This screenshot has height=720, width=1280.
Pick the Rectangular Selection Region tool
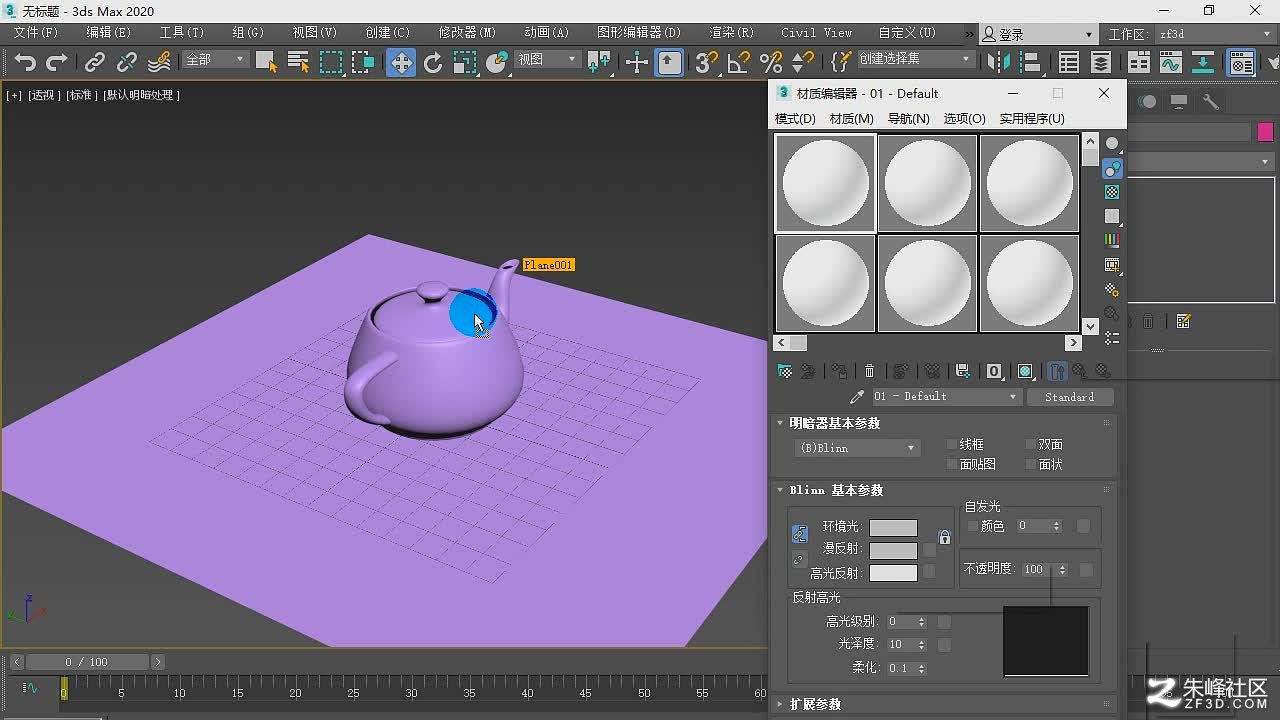coord(331,63)
